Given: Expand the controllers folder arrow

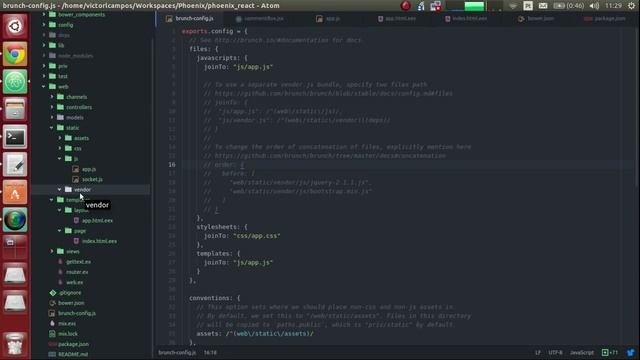Looking at the screenshot, I should point(52,107).
